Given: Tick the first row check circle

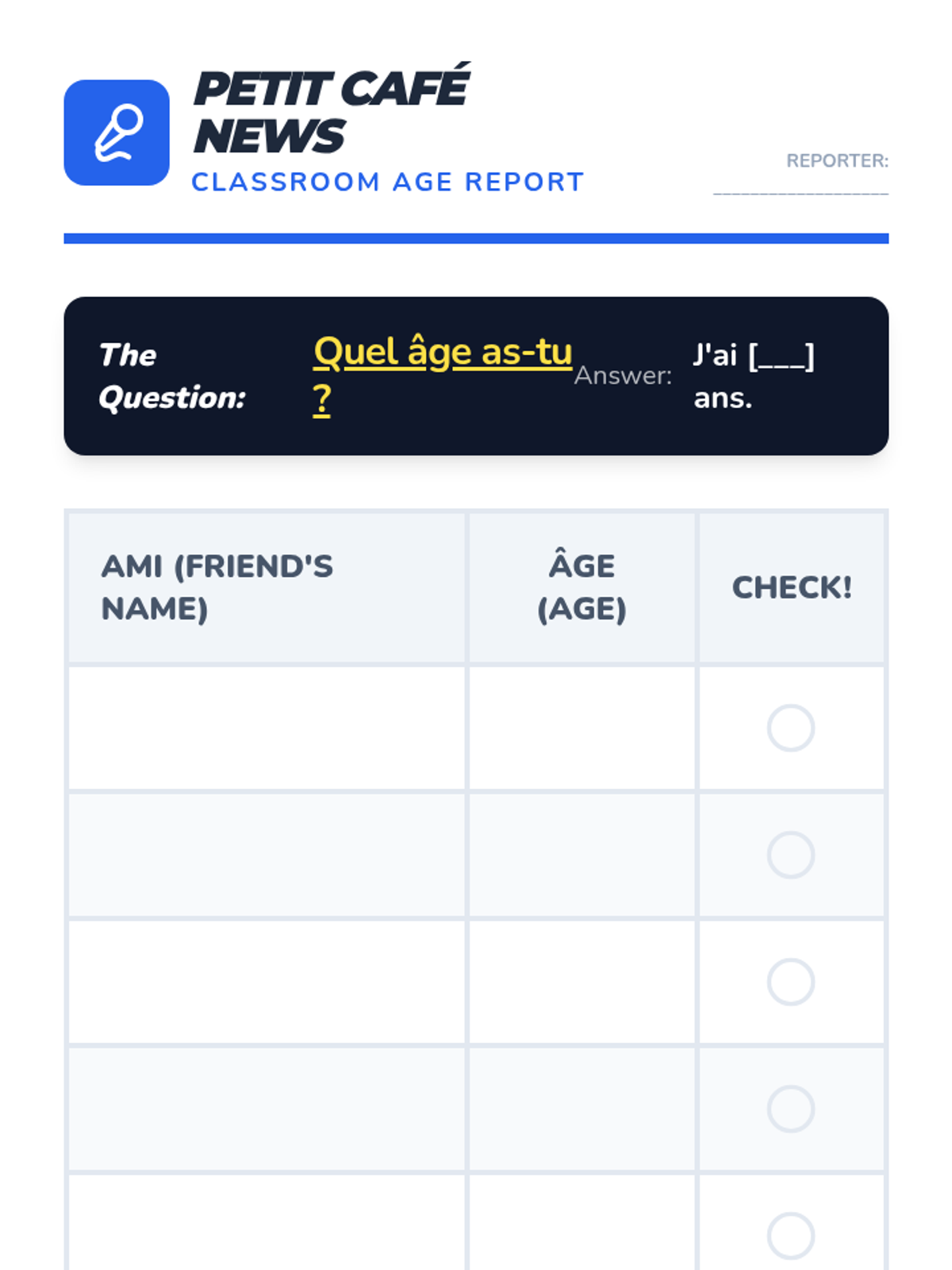Looking at the screenshot, I should point(790,728).
